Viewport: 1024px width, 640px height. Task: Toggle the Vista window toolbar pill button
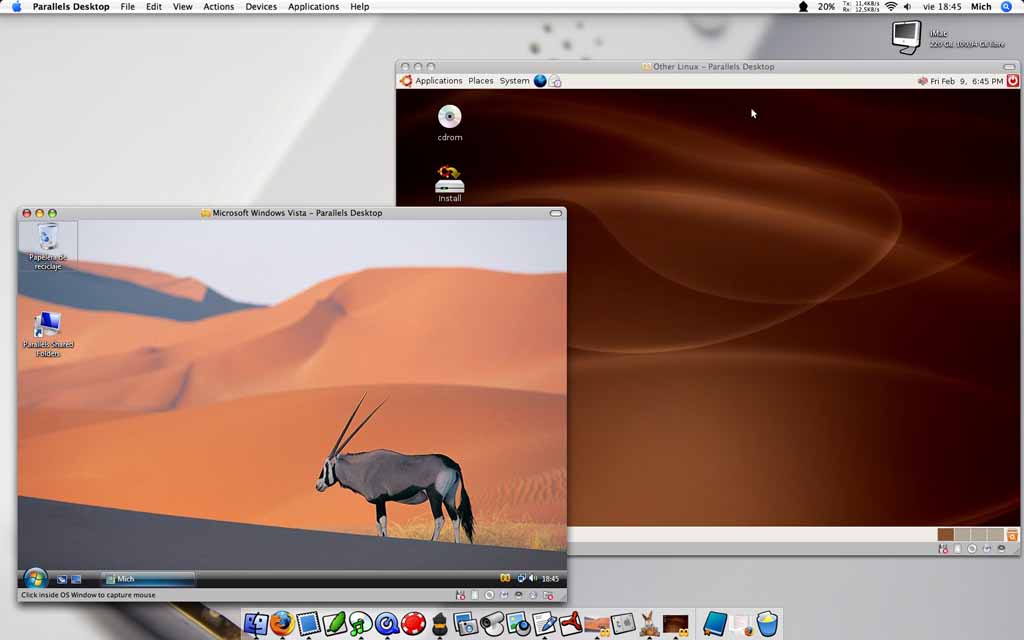point(556,213)
